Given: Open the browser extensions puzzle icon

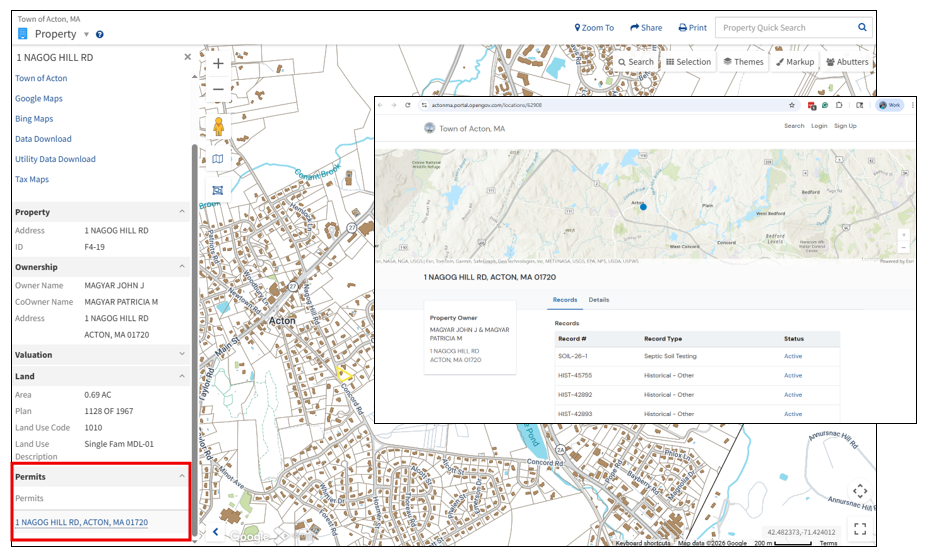Looking at the screenshot, I should tap(839, 105).
